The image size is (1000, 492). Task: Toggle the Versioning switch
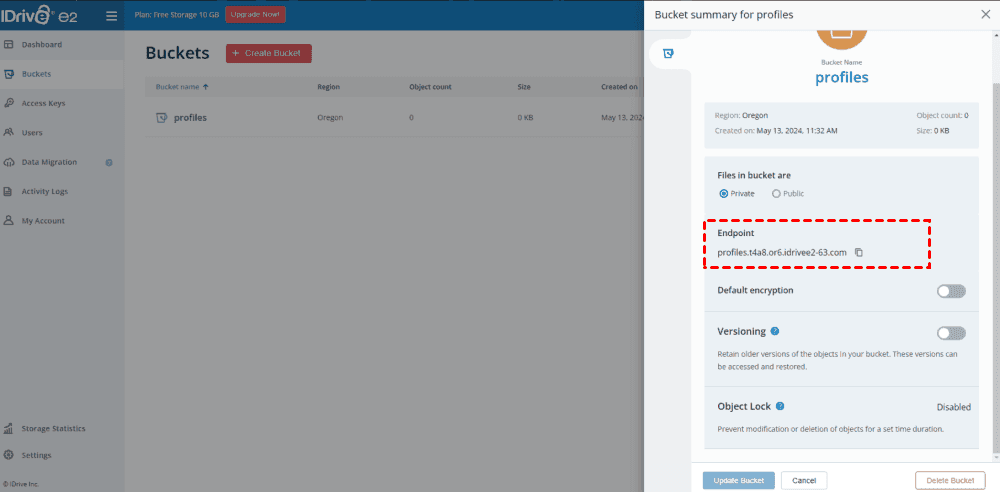coord(951,333)
